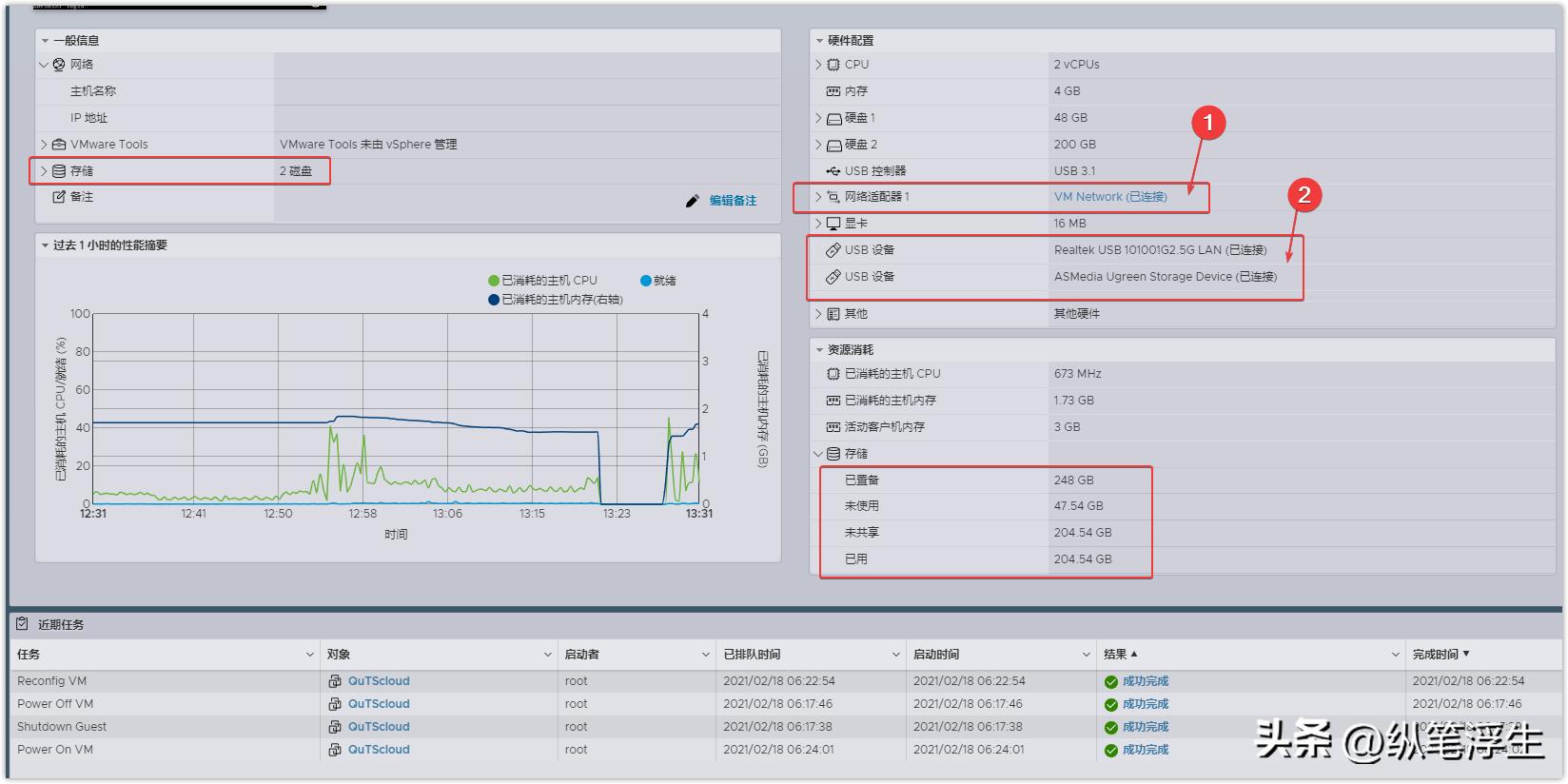
Task: Open the 编辑备注 link
Action: [x=733, y=201]
